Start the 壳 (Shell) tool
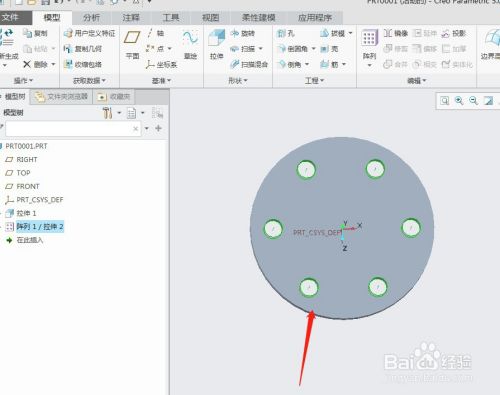Screen dimensions: 500x395 pos(329,49)
